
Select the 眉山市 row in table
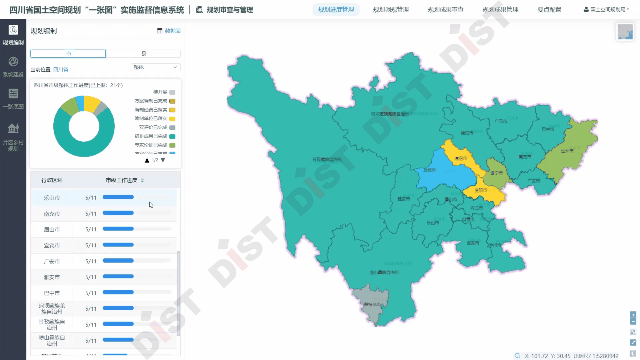point(104,229)
